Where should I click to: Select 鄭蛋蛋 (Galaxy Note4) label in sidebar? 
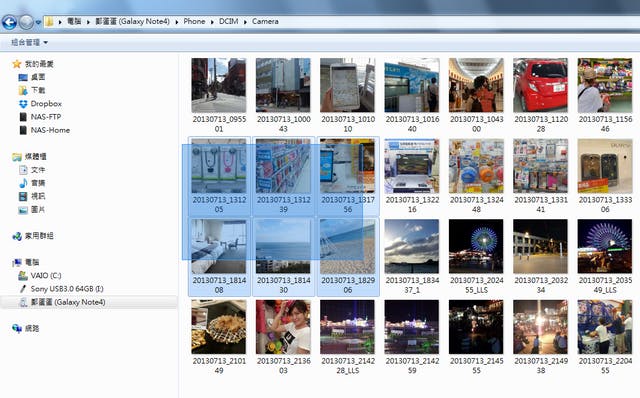coord(68,302)
